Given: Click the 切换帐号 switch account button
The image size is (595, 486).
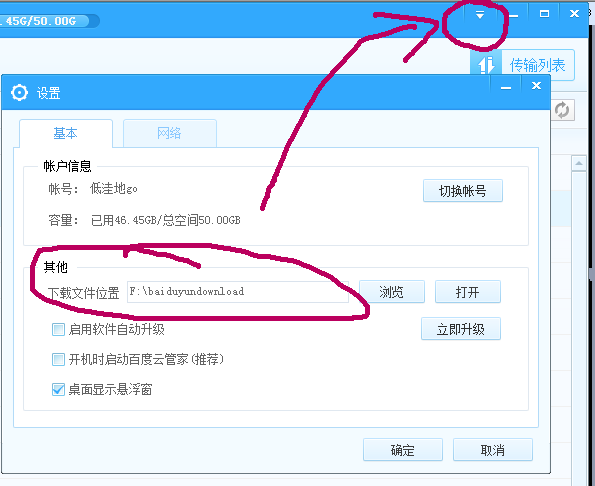Looking at the screenshot, I should coord(463,191).
